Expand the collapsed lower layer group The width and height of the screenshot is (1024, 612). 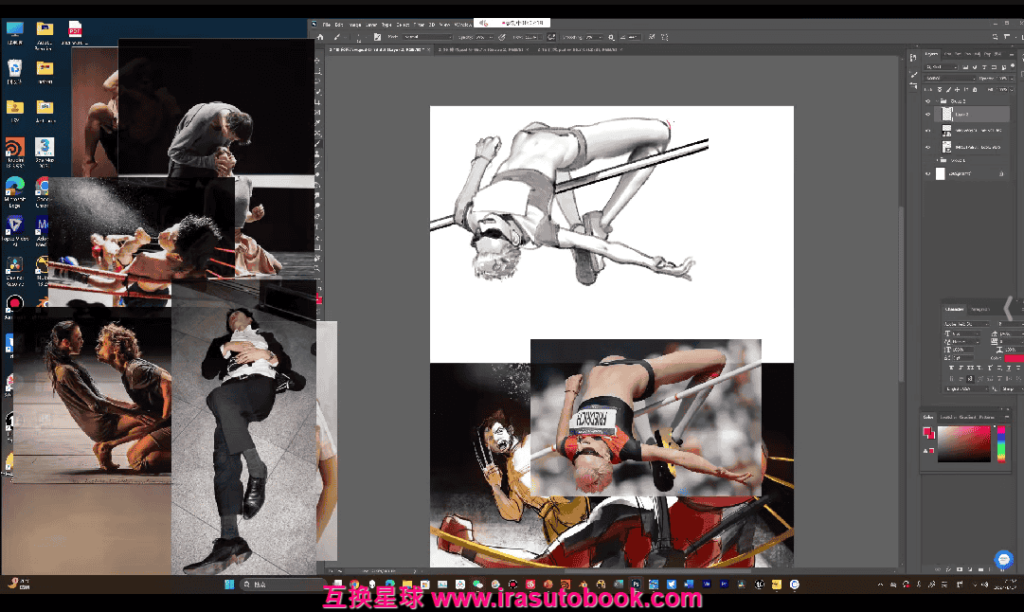click(937, 160)
